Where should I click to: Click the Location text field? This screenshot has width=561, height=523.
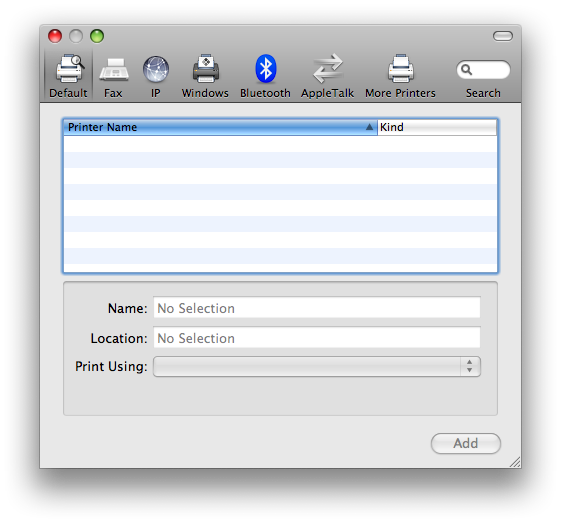tap(317, 337)
